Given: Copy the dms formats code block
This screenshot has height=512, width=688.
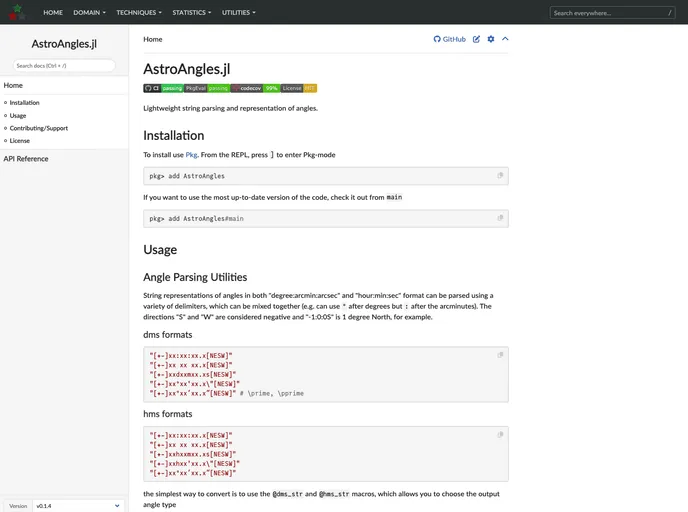Looking at the screenshot, I should (x=500, y=355).
